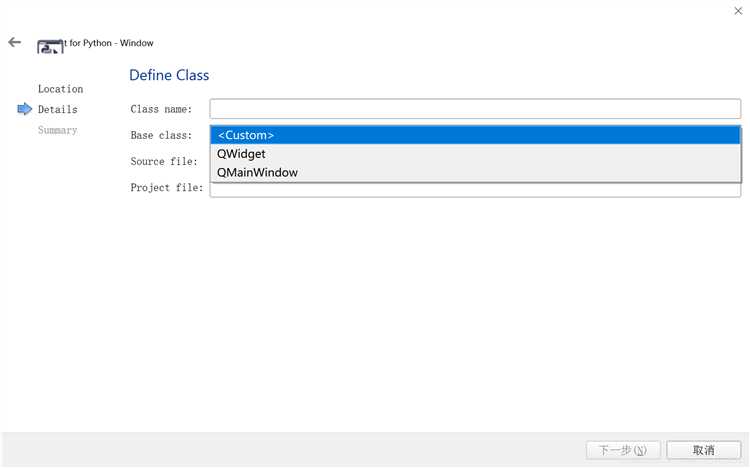Select <Custom> in the Base class list

tap(475, 135)
